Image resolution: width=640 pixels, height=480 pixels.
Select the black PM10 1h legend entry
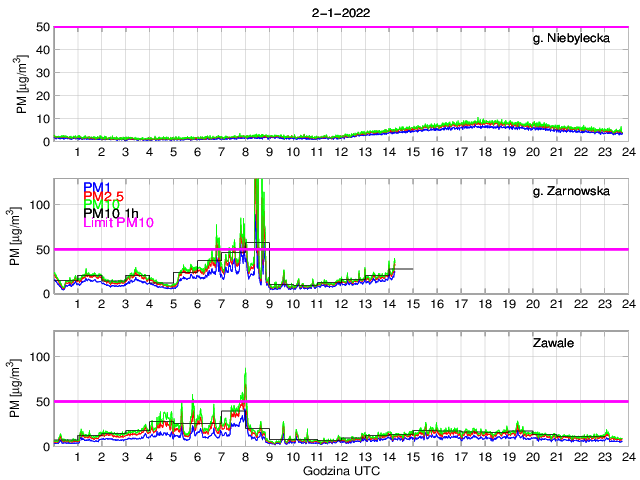tap(112, 213)
